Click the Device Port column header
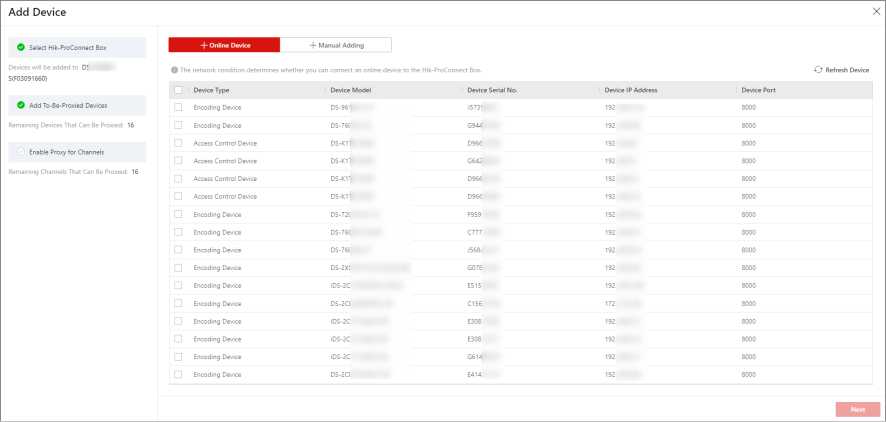 pos(758,90)
